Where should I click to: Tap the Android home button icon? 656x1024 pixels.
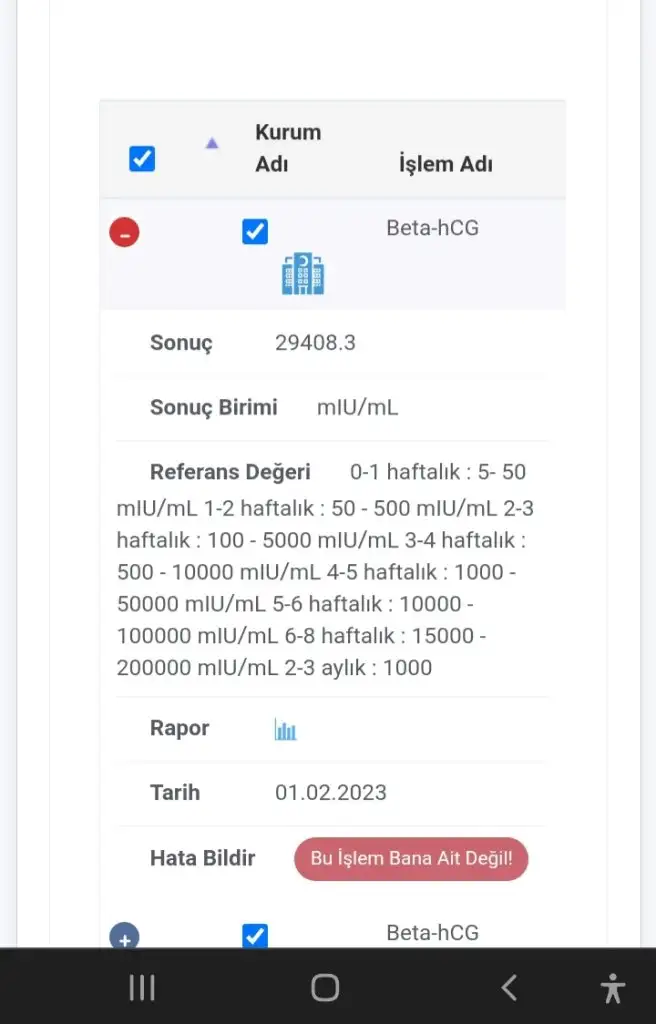click(x=325, y=987)
